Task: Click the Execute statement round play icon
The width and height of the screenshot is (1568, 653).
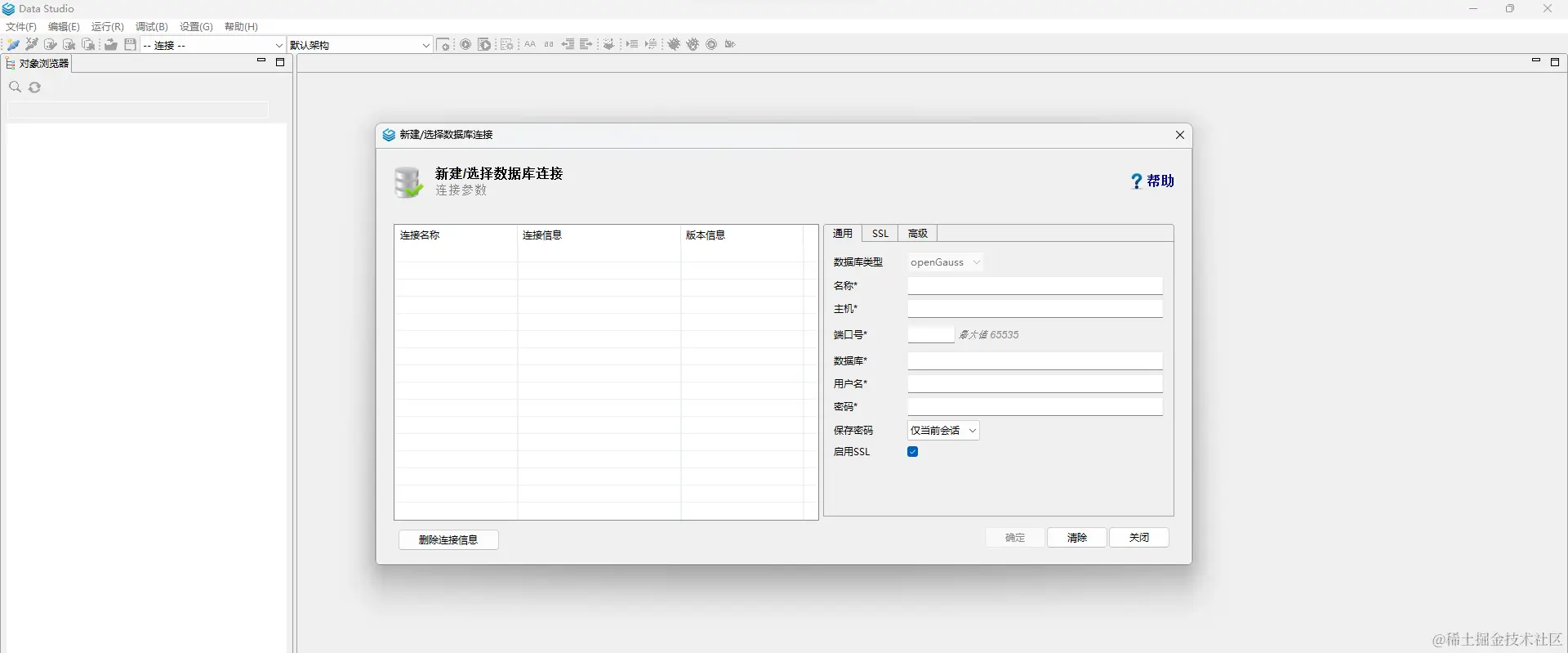Action: pyautogui.click(x=465, y=45)
